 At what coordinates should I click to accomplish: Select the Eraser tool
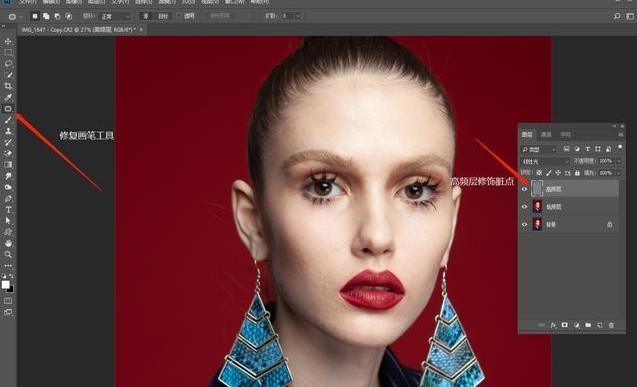click(8, 154)
